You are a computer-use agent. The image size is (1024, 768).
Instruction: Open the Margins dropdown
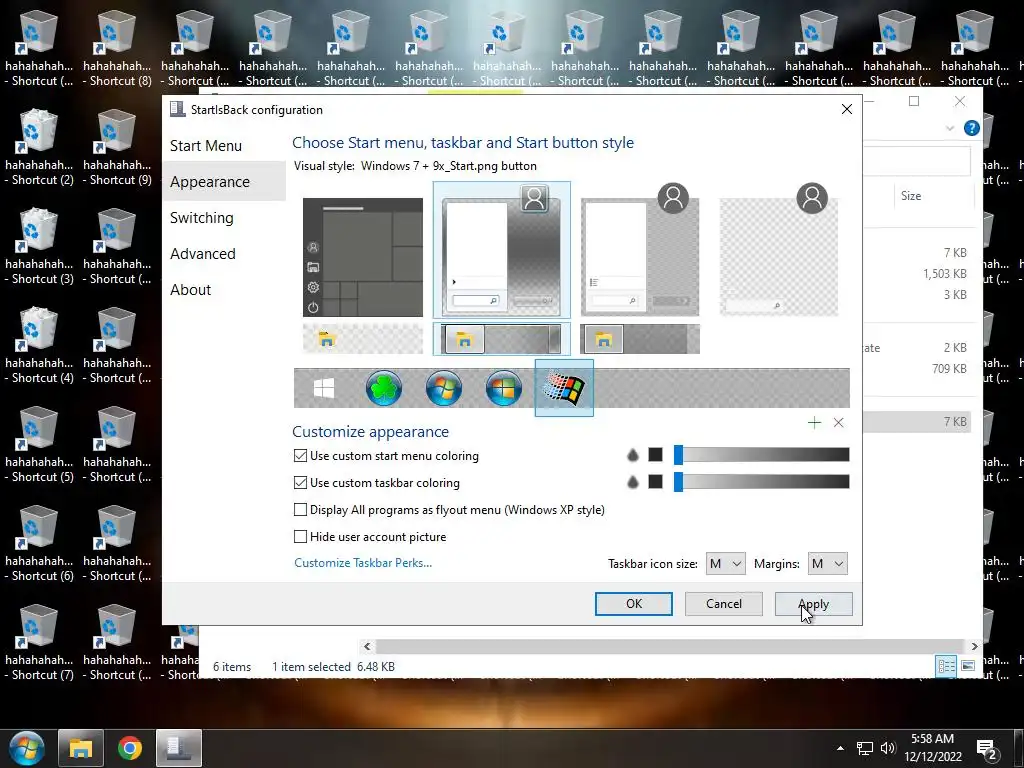tap(827, 564)
